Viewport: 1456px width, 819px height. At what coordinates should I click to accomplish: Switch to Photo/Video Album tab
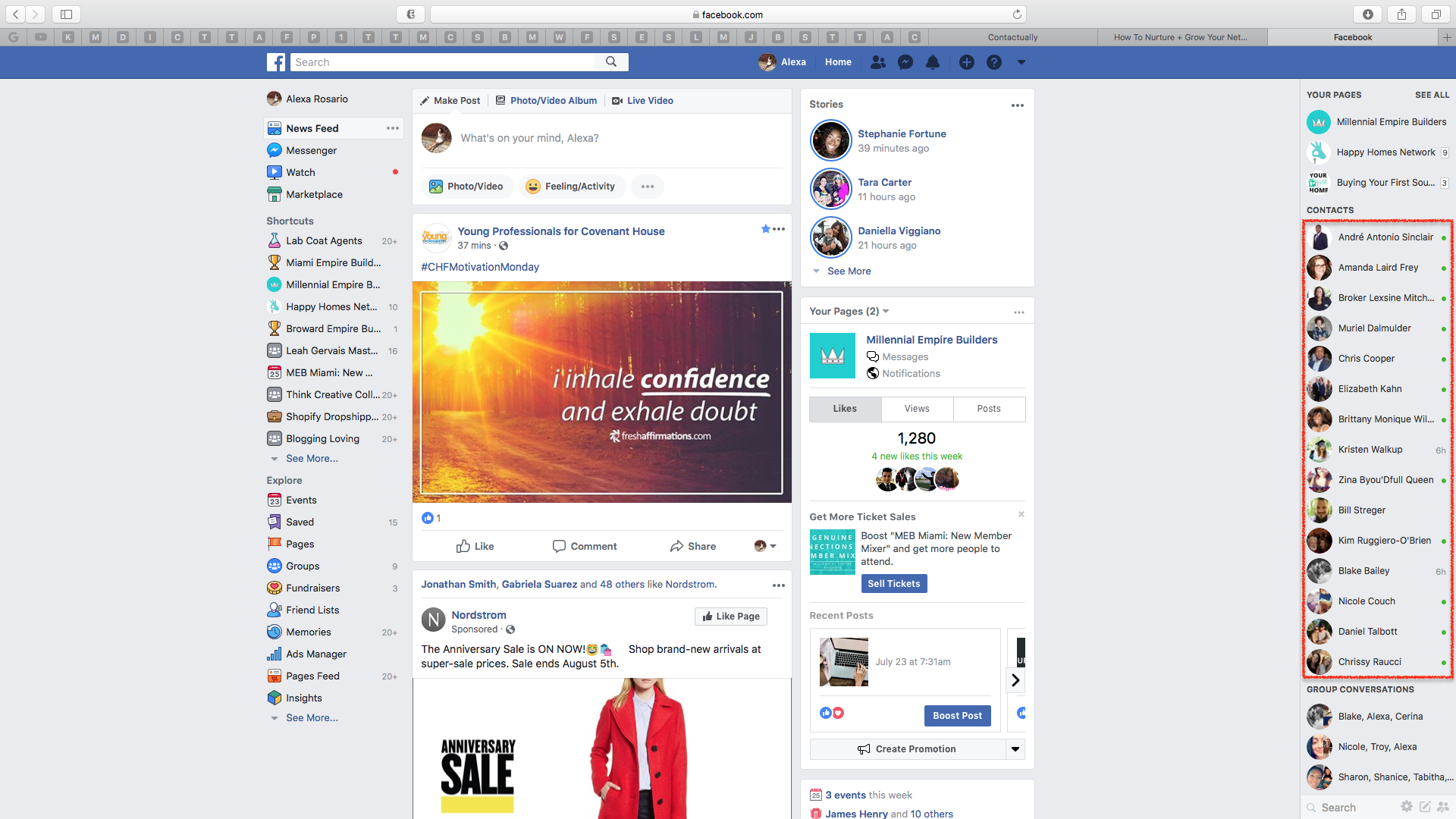coord(546,100)
